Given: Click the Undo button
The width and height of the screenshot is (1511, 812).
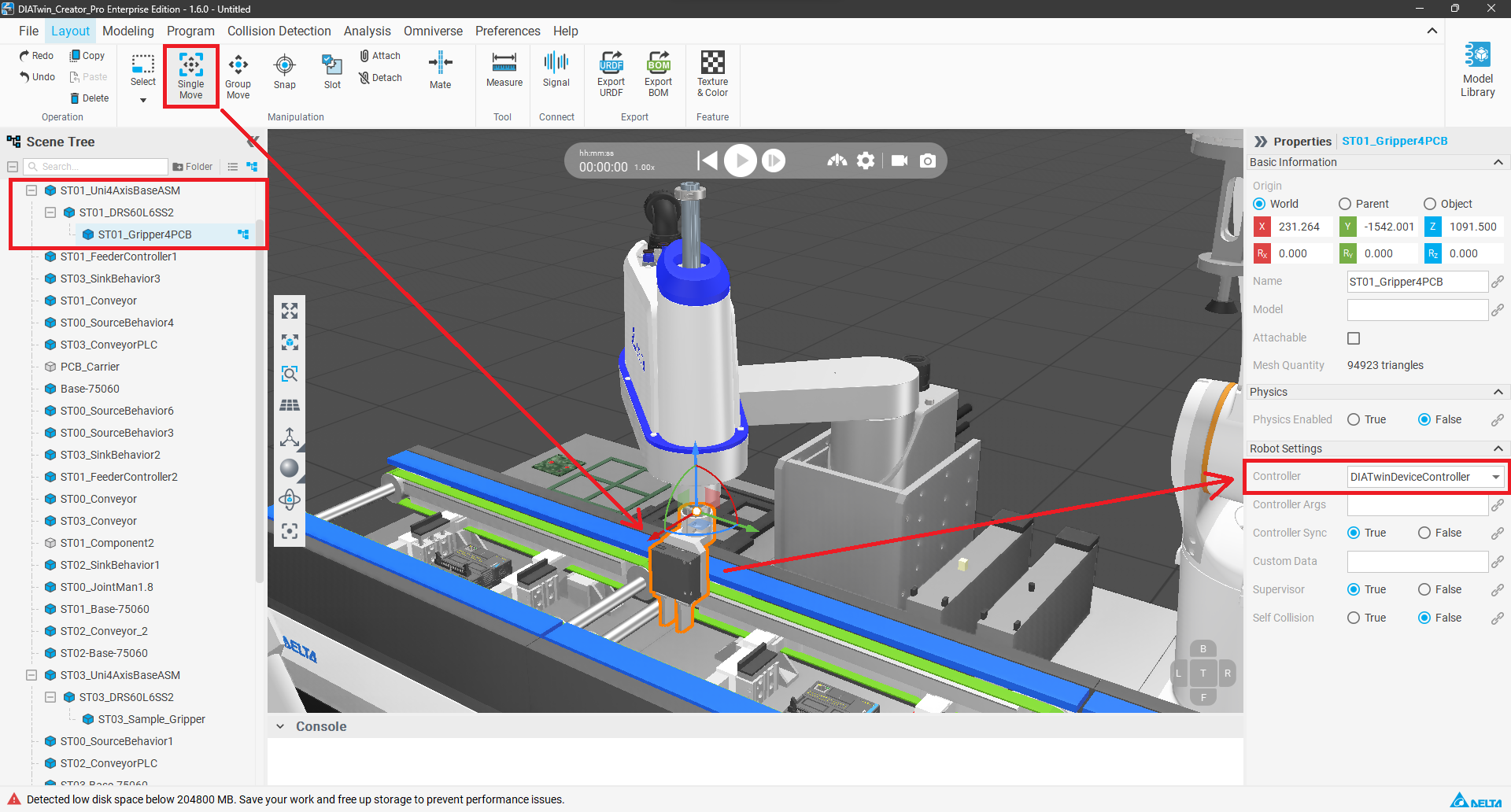Looking at the screenshot, I should pyautogui.click(x=37, y=77).
